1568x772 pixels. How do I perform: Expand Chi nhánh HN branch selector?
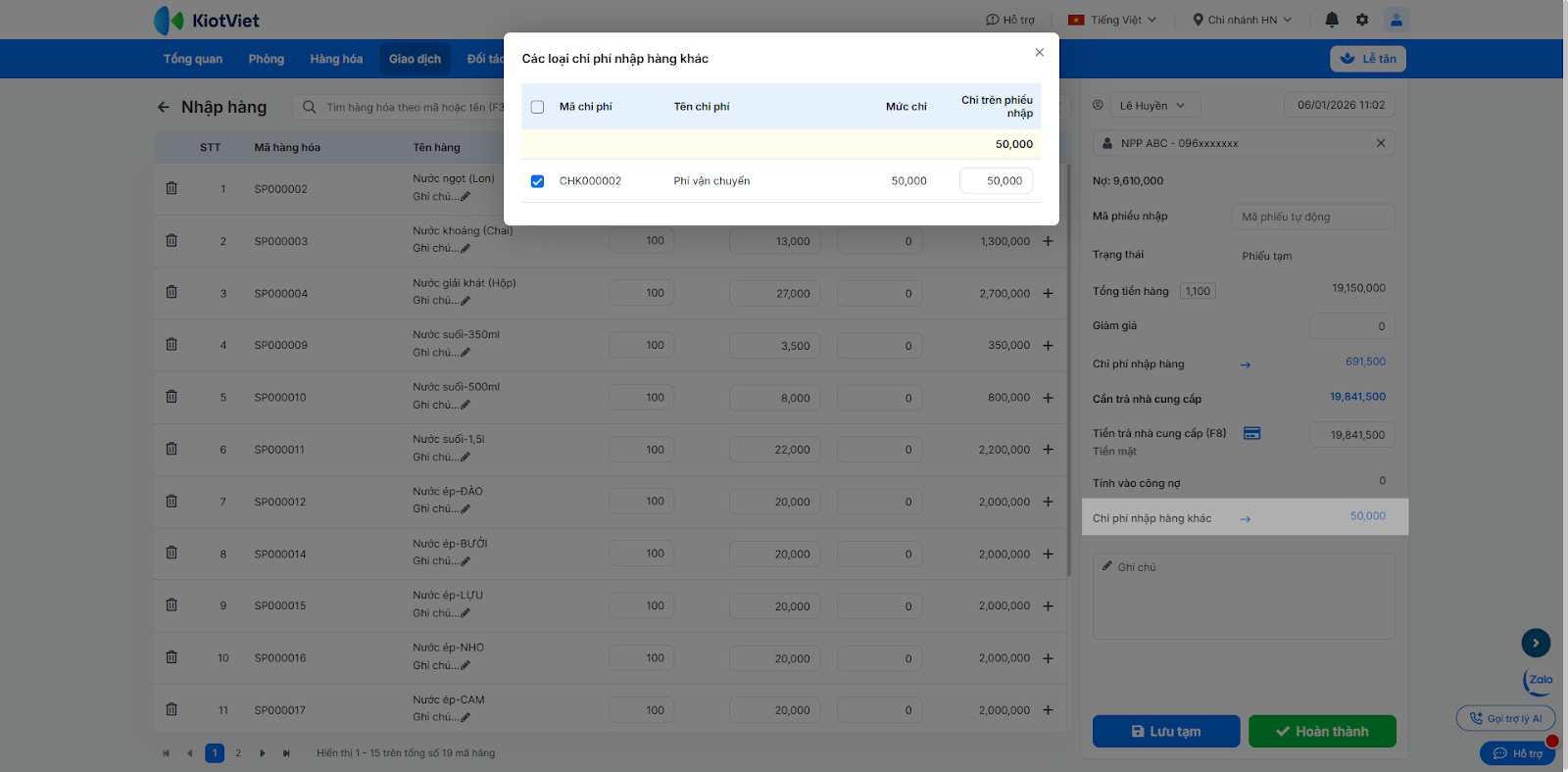[x=1242, y=20]
